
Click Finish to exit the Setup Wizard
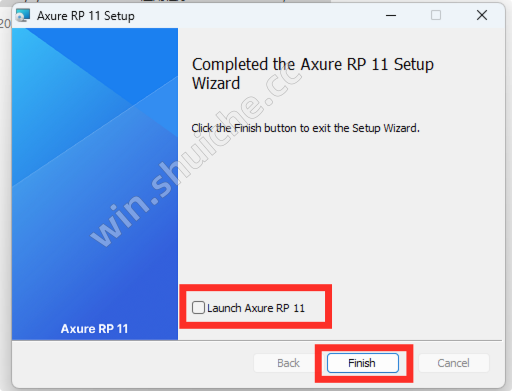[363, 363]
